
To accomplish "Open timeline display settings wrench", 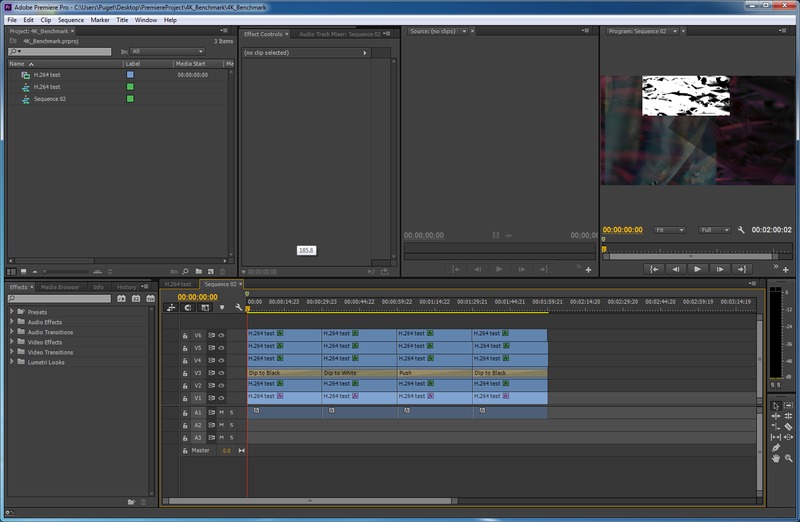I will [238, 308].
